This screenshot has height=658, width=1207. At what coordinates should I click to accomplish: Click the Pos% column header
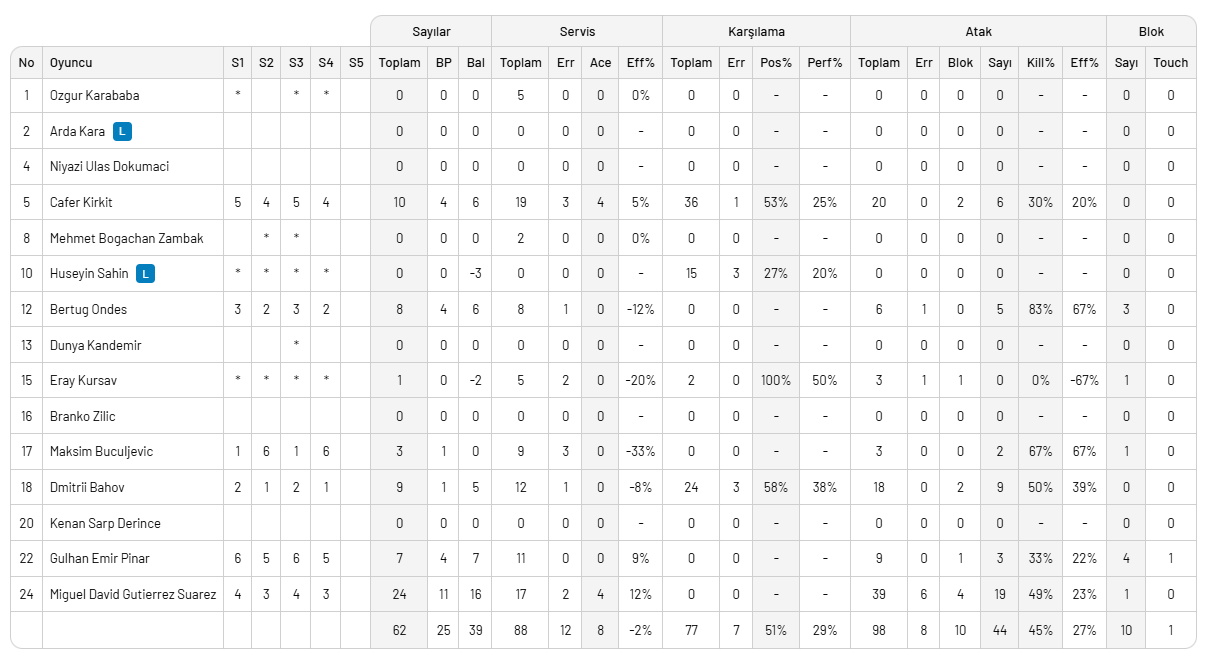click(776, 62)
